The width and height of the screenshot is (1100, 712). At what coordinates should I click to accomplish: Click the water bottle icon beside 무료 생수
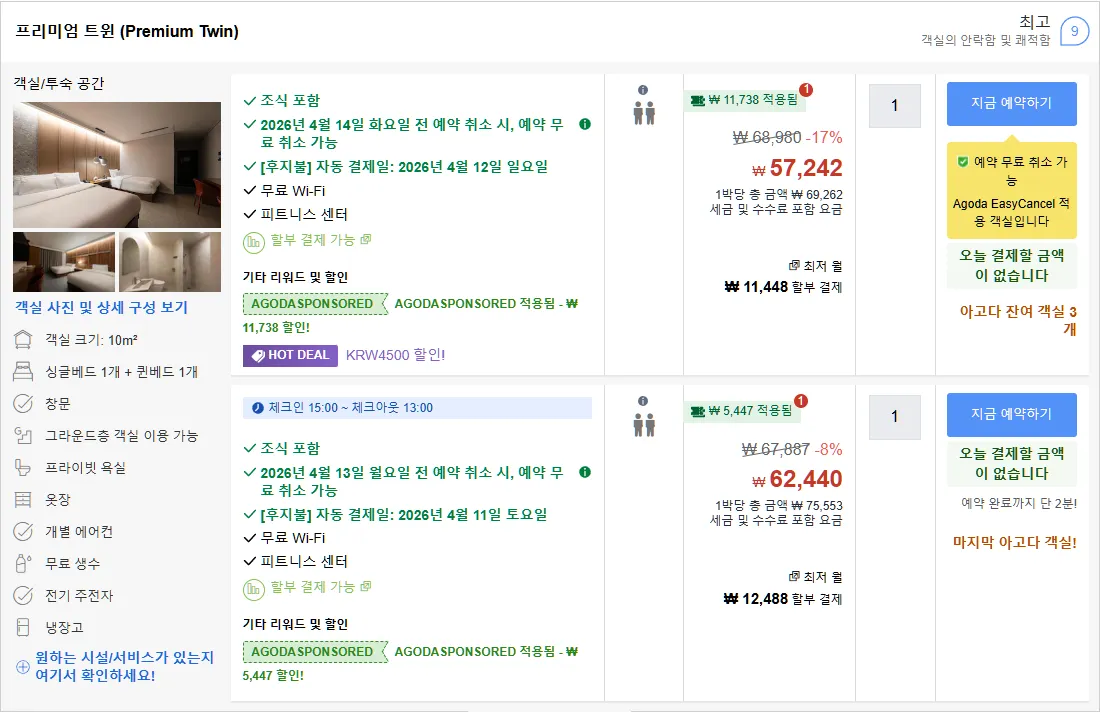[x=23, y=563]
